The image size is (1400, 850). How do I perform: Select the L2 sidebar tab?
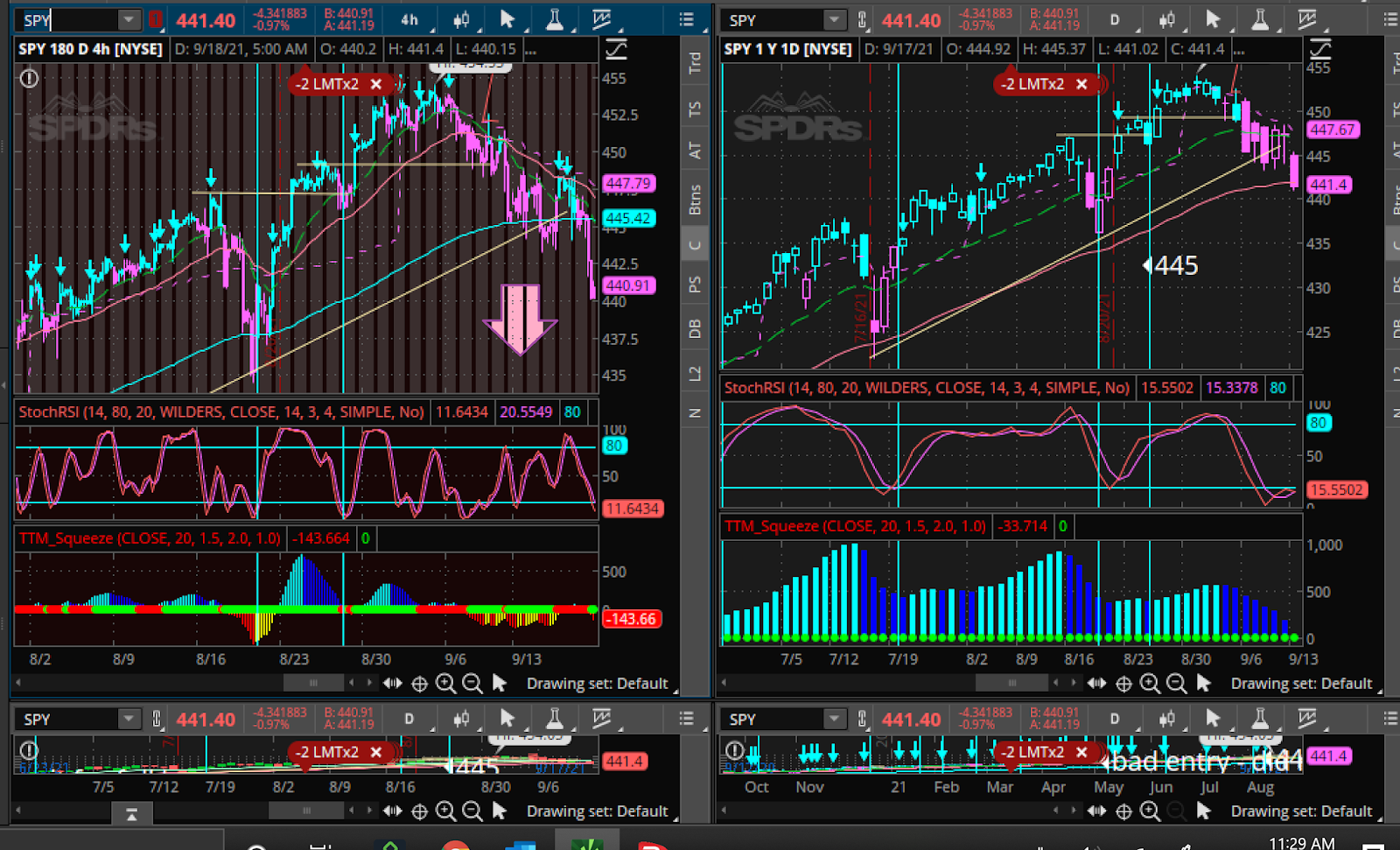tap(695, 374)
